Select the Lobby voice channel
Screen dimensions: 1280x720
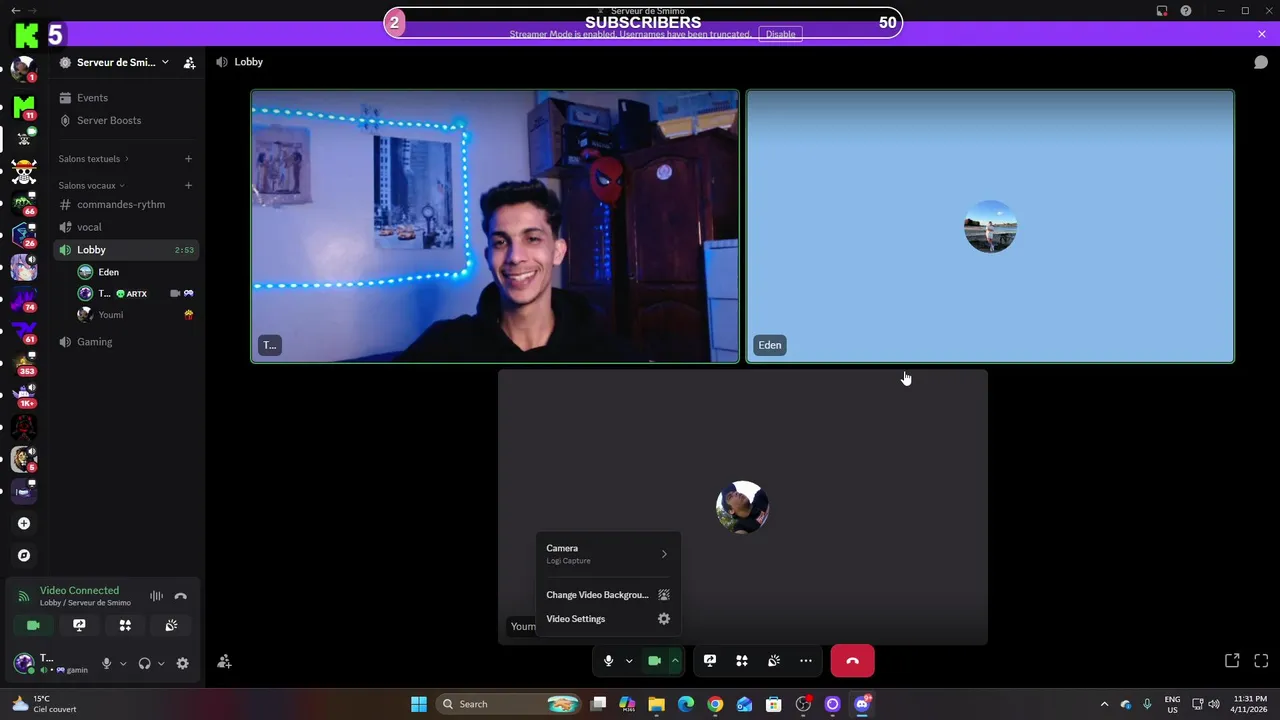click(x=127, y=250)
